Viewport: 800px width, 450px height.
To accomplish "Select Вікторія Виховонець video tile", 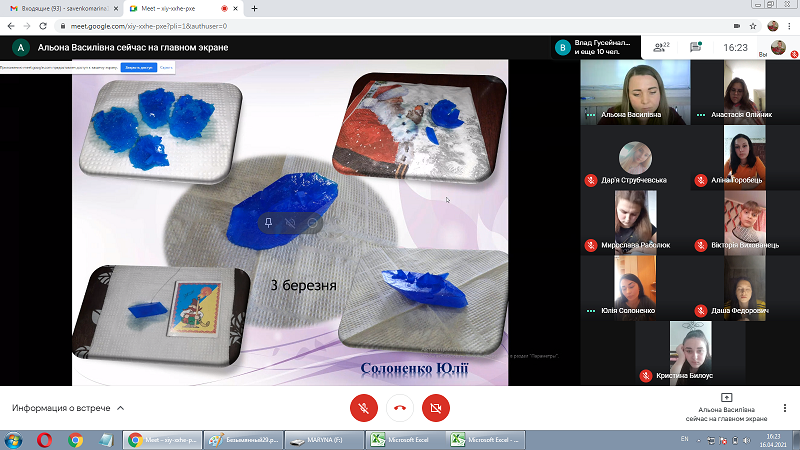I will [745, 223].
